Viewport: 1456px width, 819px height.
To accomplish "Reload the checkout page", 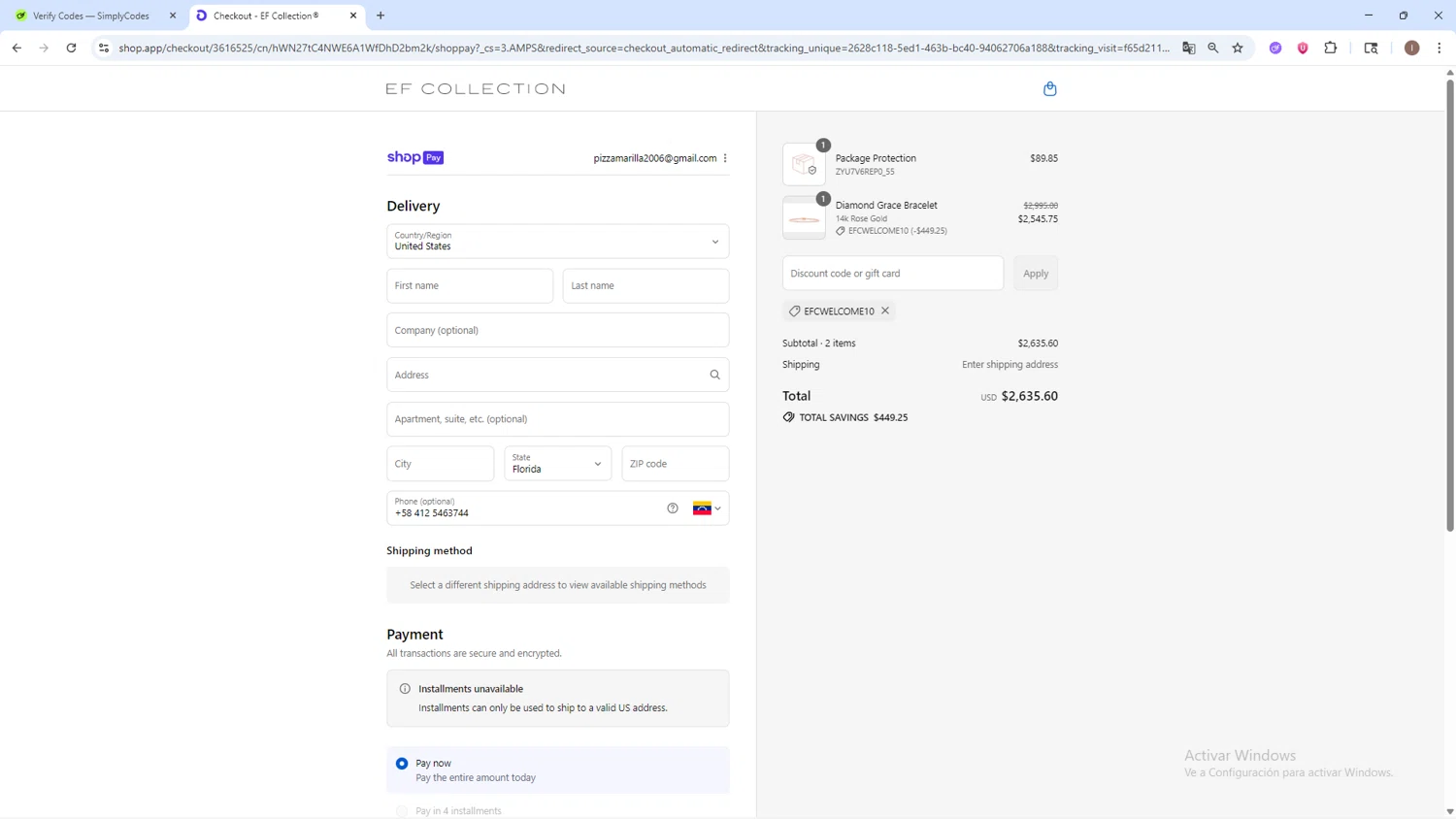I will click(71, 48).
